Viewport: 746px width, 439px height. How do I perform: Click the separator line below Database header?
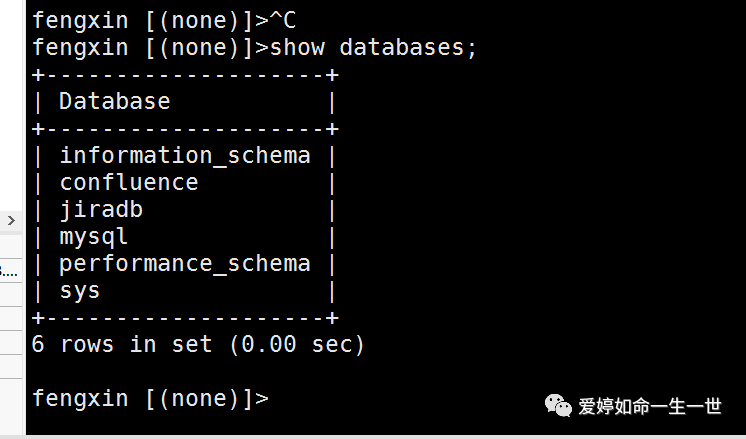tap(185, 128)
